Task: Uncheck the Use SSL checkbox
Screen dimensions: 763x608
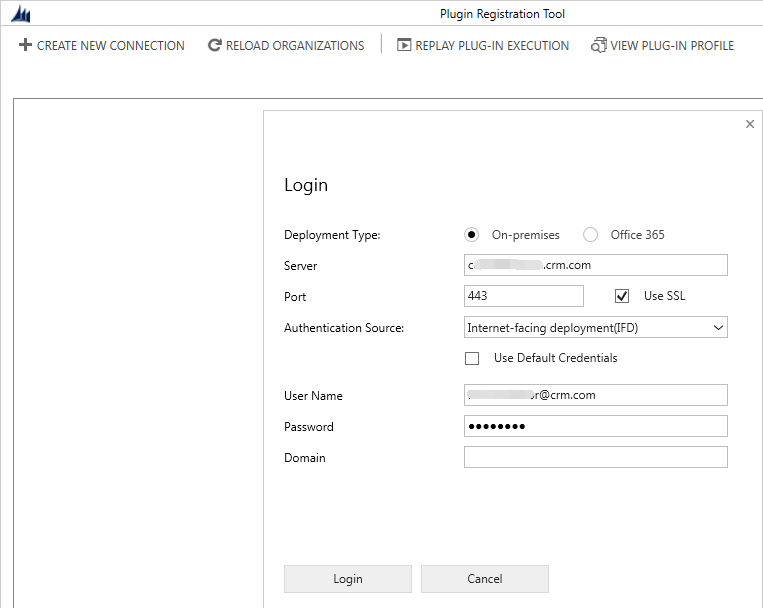Action: click(x=622, y=296)
